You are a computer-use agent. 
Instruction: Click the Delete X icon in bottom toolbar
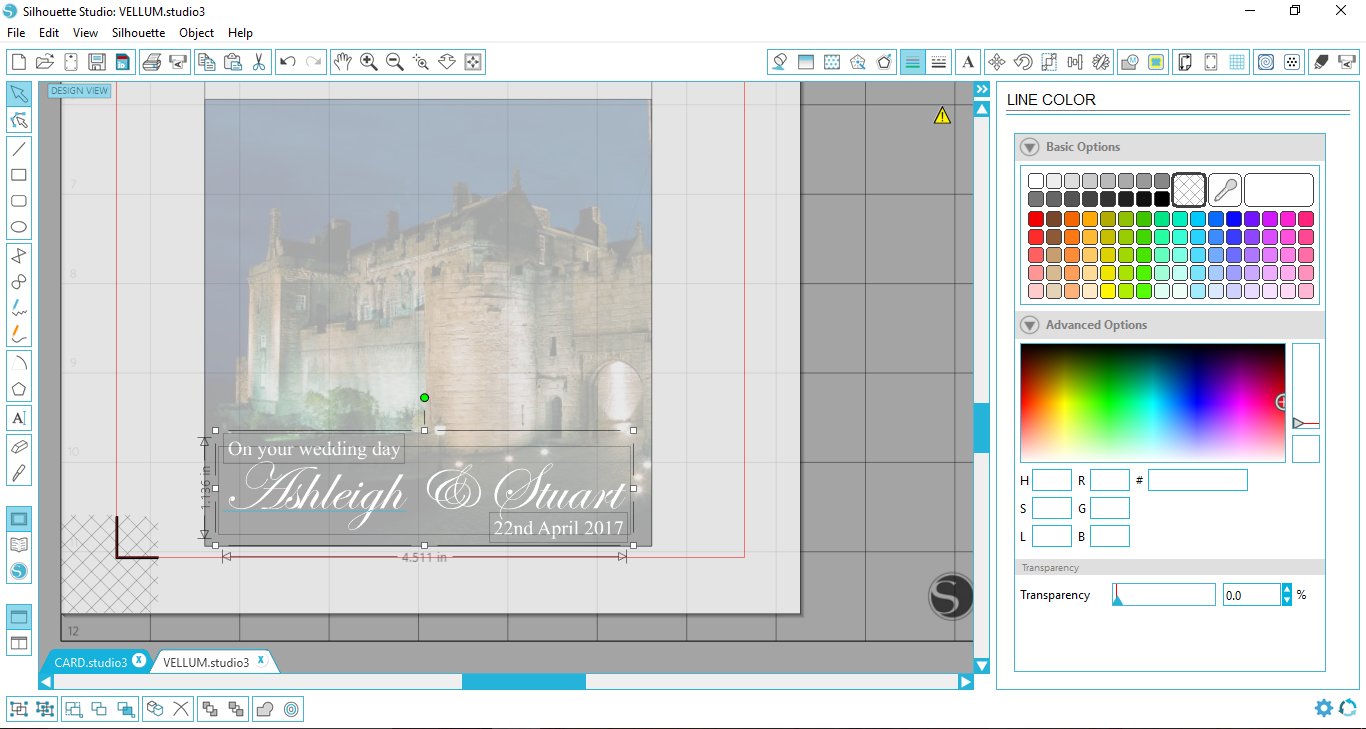[x=181, y=709]
